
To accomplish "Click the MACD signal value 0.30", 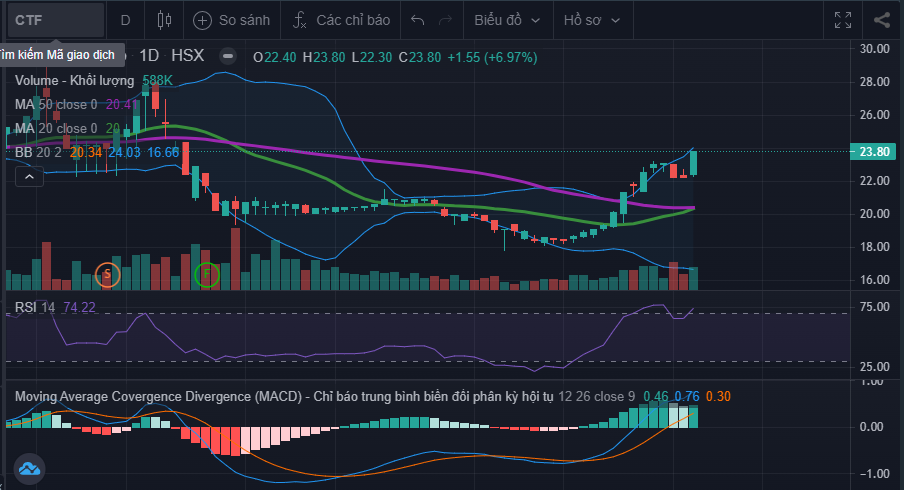I will 718,397.
